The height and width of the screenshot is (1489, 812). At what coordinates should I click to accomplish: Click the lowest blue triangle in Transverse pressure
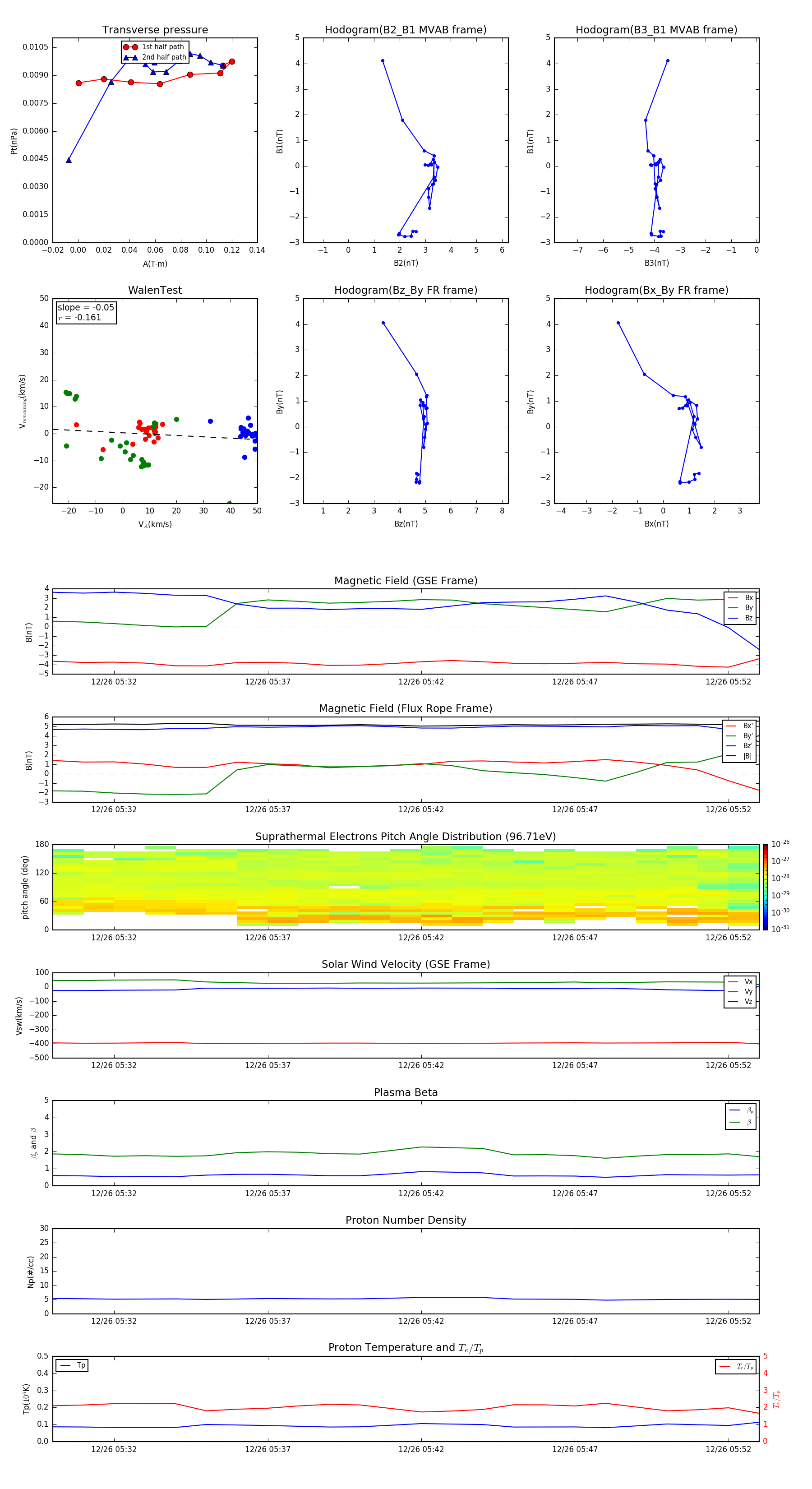[x=69, y=160]
